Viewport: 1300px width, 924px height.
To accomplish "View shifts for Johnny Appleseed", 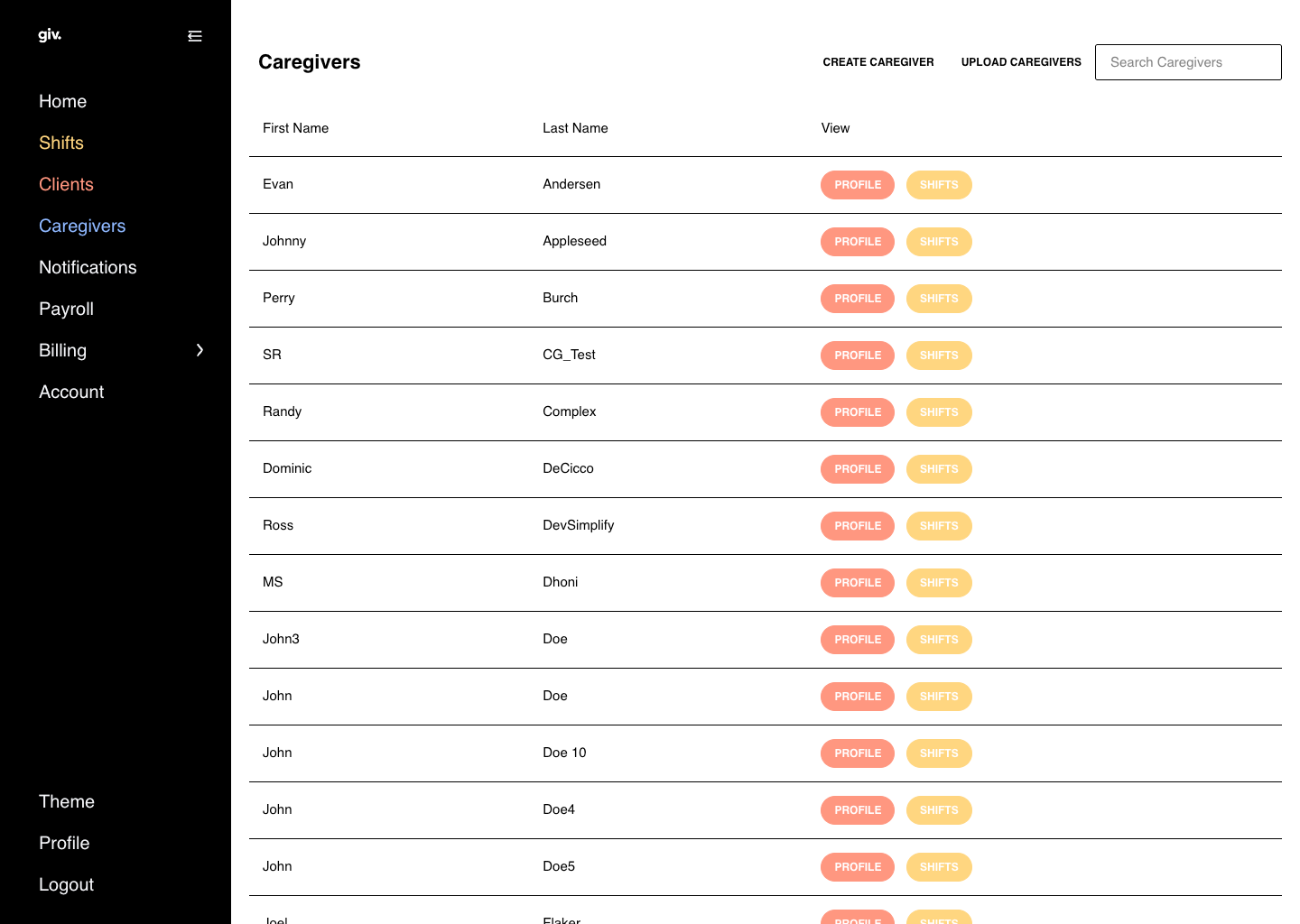I will (939, 242).
